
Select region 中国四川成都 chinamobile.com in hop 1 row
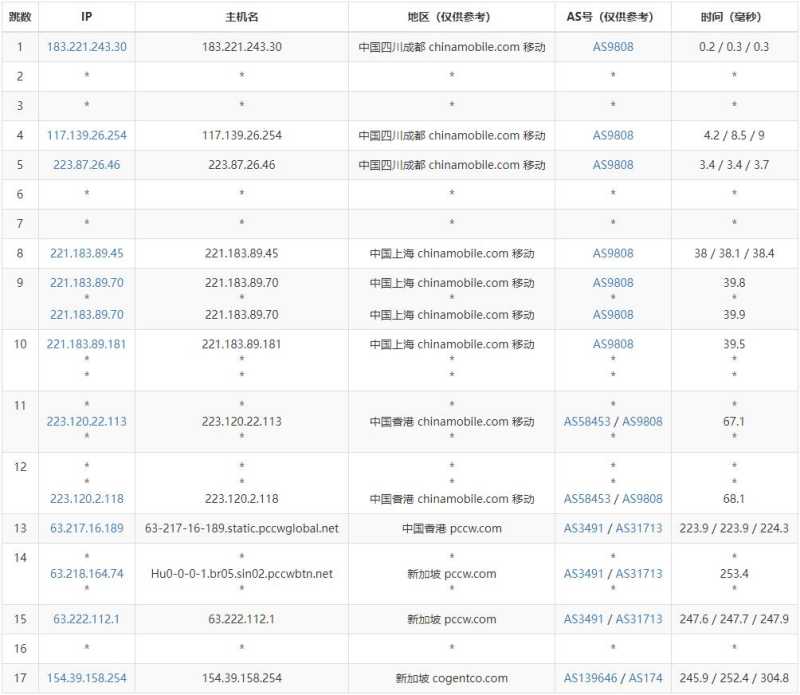click(452, 47)
